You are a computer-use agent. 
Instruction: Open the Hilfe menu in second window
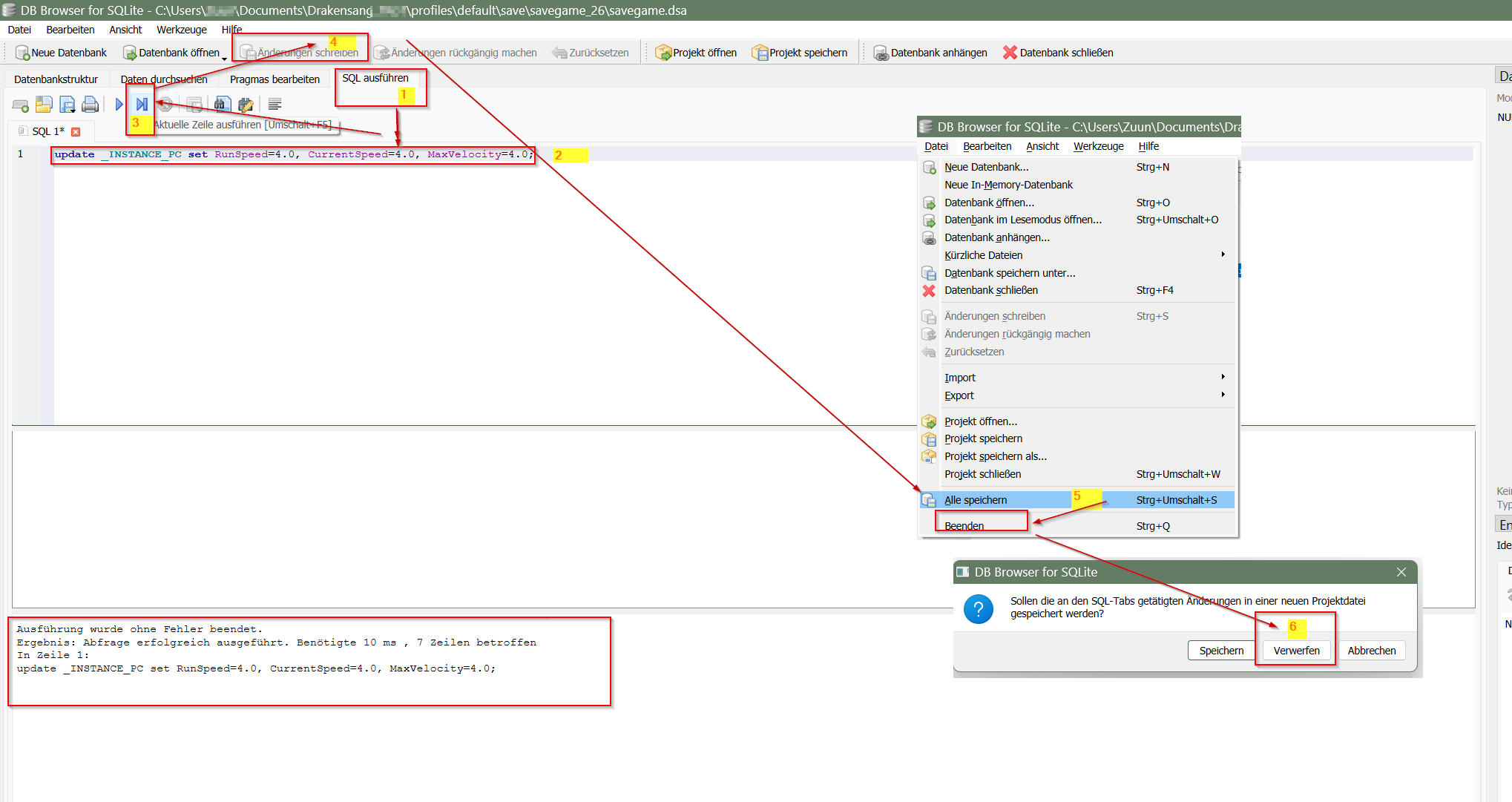[1148, 146]
